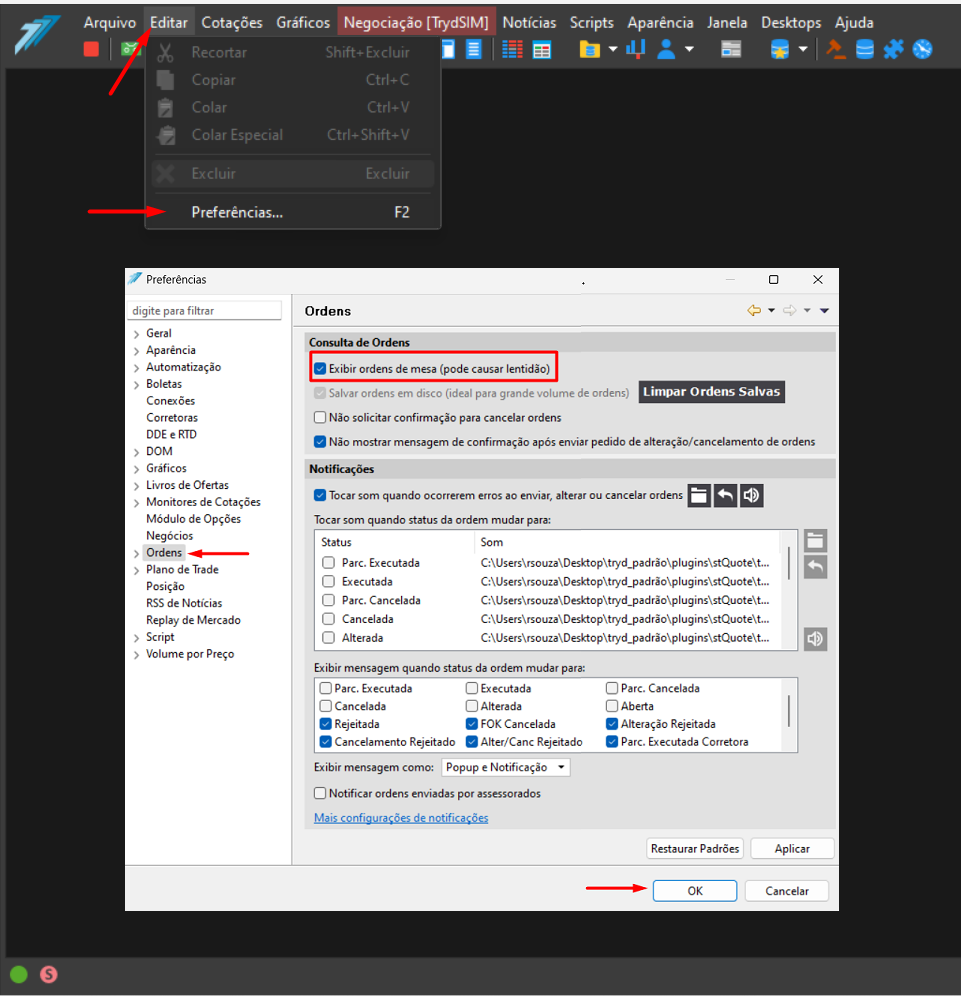Viewport: 961px width, 996px height.
Task: Open the Exibir mensagem como dropdown
Action: [x=506, y=767]
